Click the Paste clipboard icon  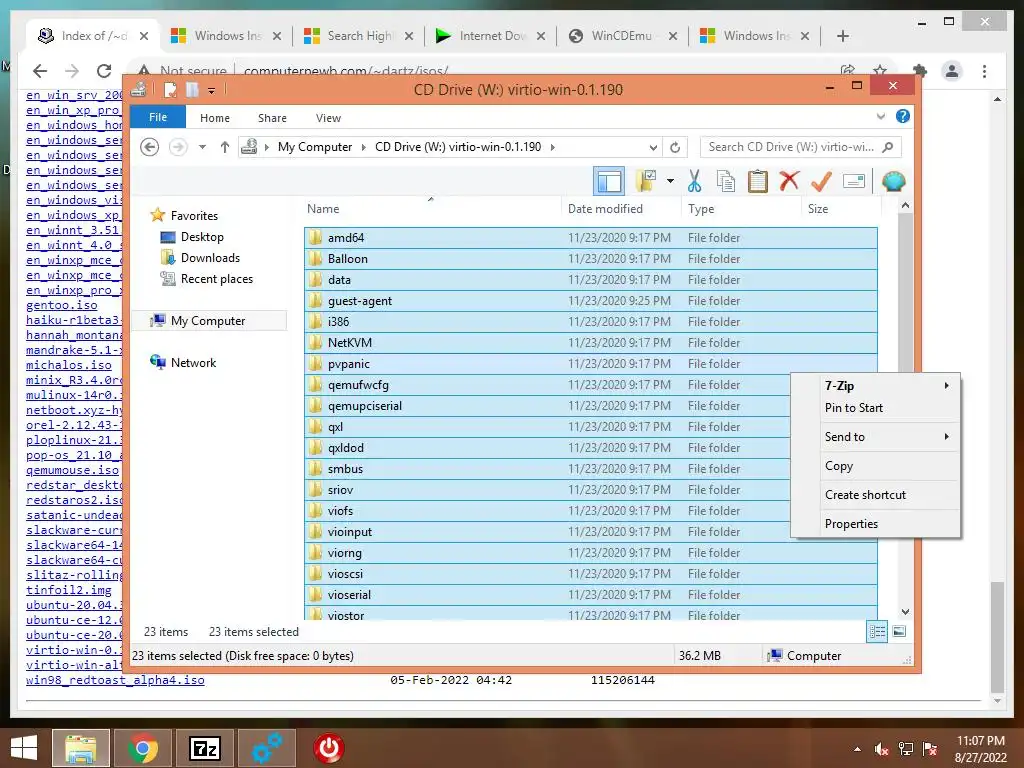[758, 181]
